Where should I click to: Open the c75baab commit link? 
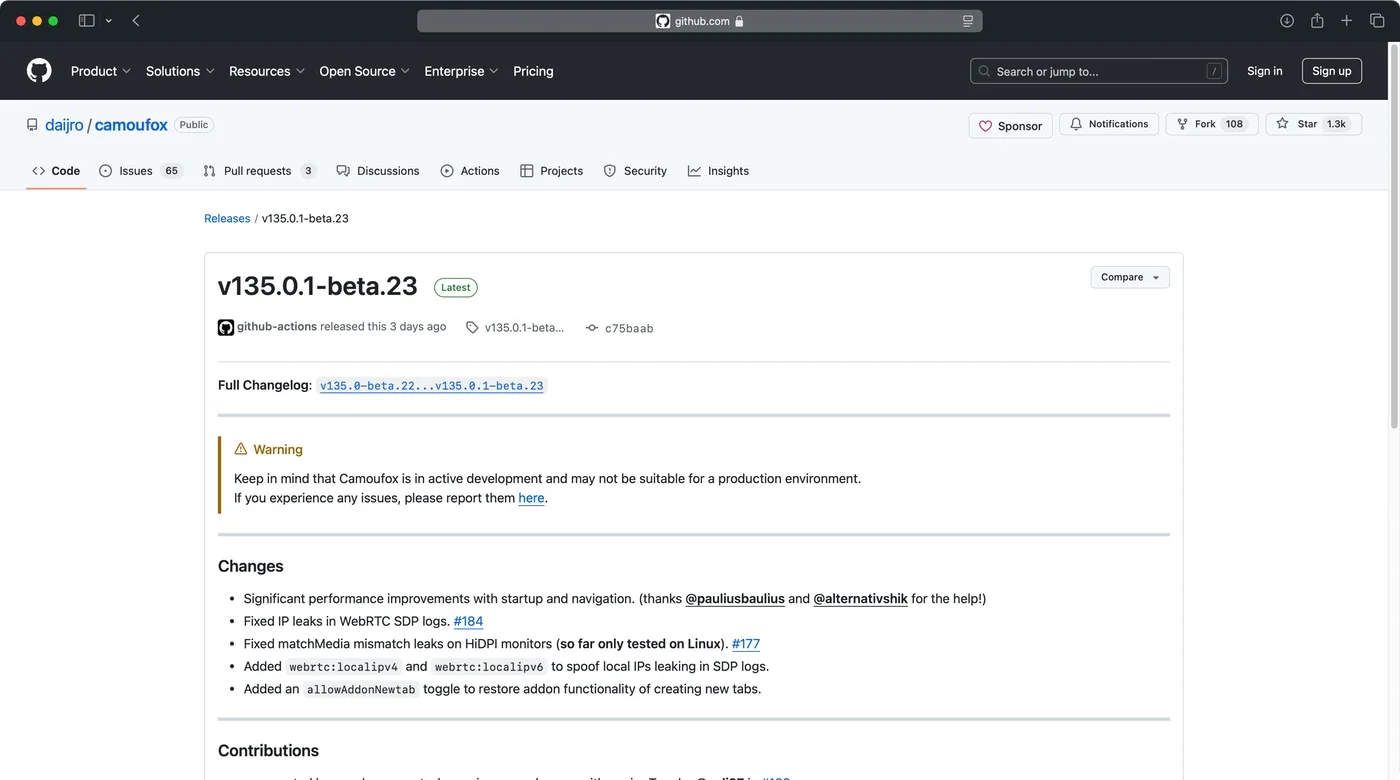pos(629,328)
